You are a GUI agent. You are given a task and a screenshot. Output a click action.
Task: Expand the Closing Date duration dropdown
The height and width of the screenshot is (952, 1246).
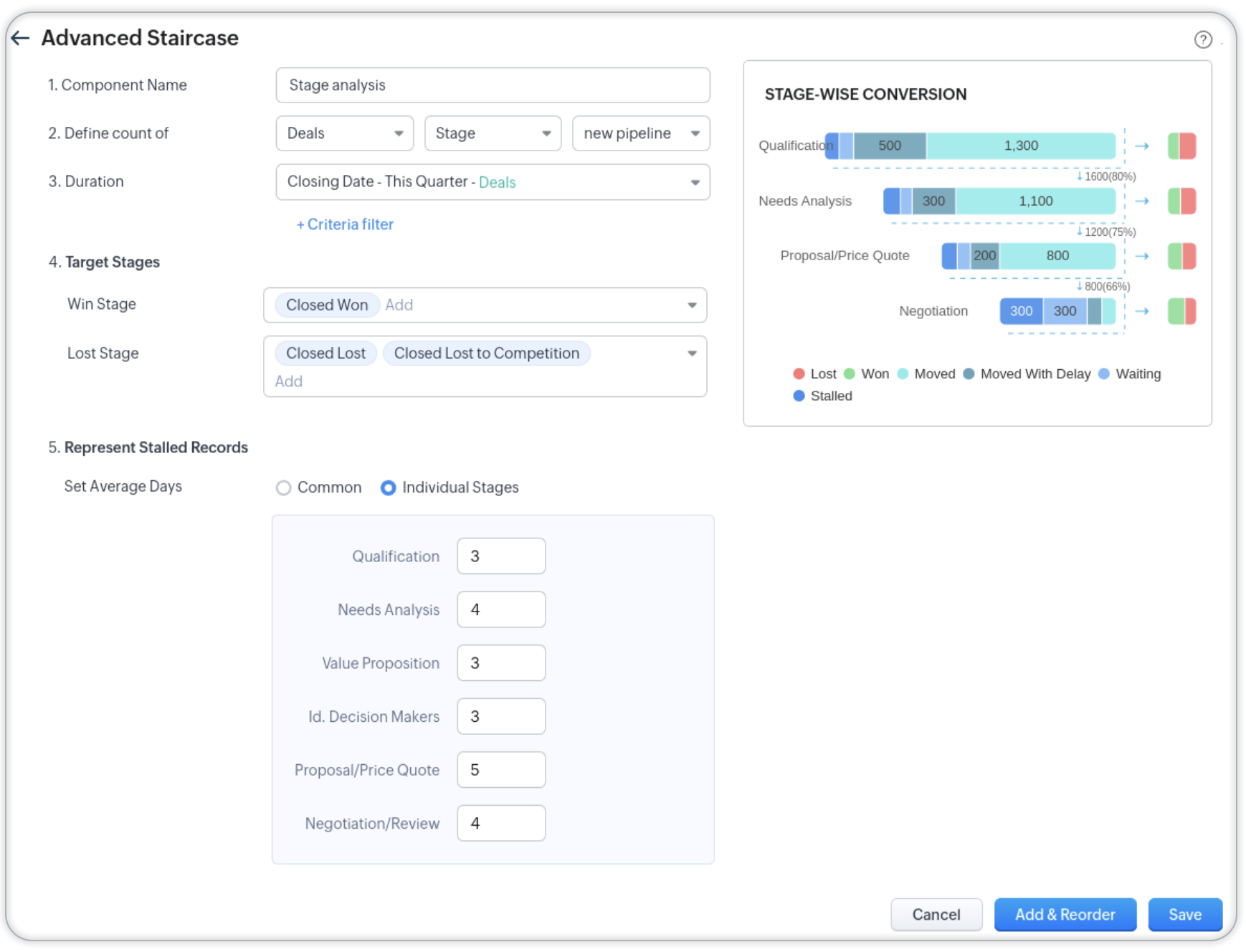(493, 182)
